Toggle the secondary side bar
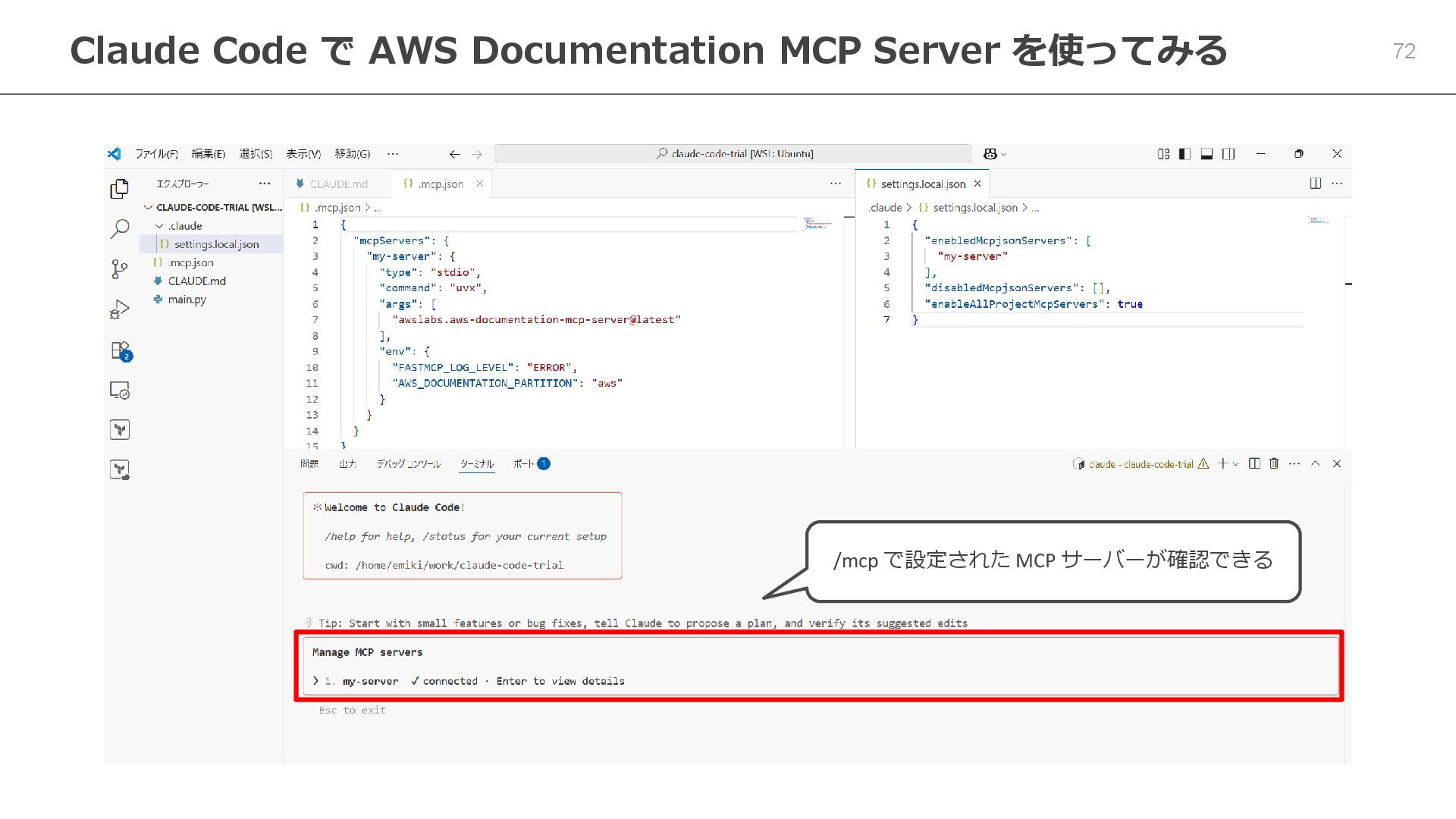The width and height of the screenshot is (1456, 819). (1228, 154)
